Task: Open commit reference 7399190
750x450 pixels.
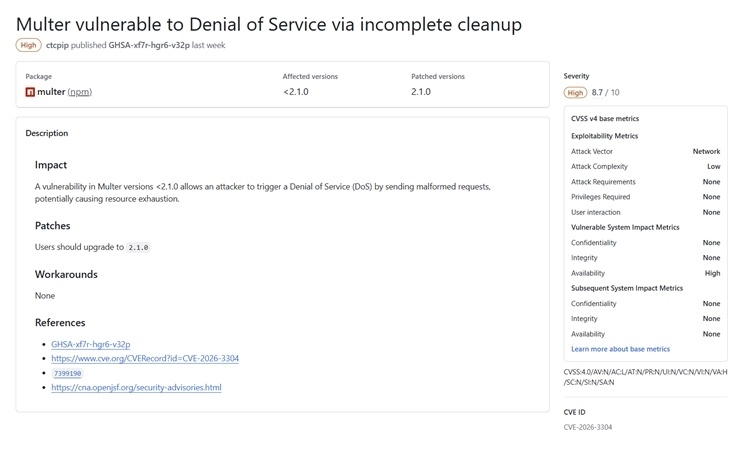Action: 67,373
